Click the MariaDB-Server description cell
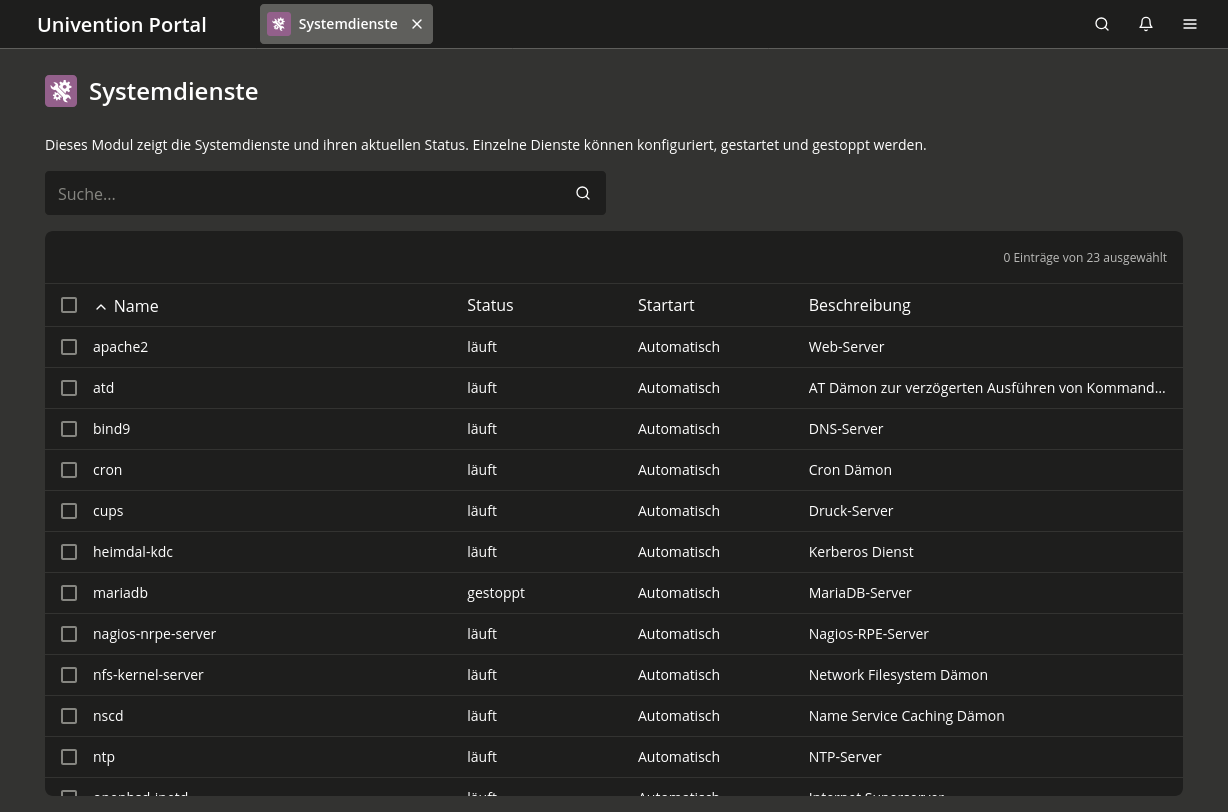The image size is (1228, 812). pos(860,593)
